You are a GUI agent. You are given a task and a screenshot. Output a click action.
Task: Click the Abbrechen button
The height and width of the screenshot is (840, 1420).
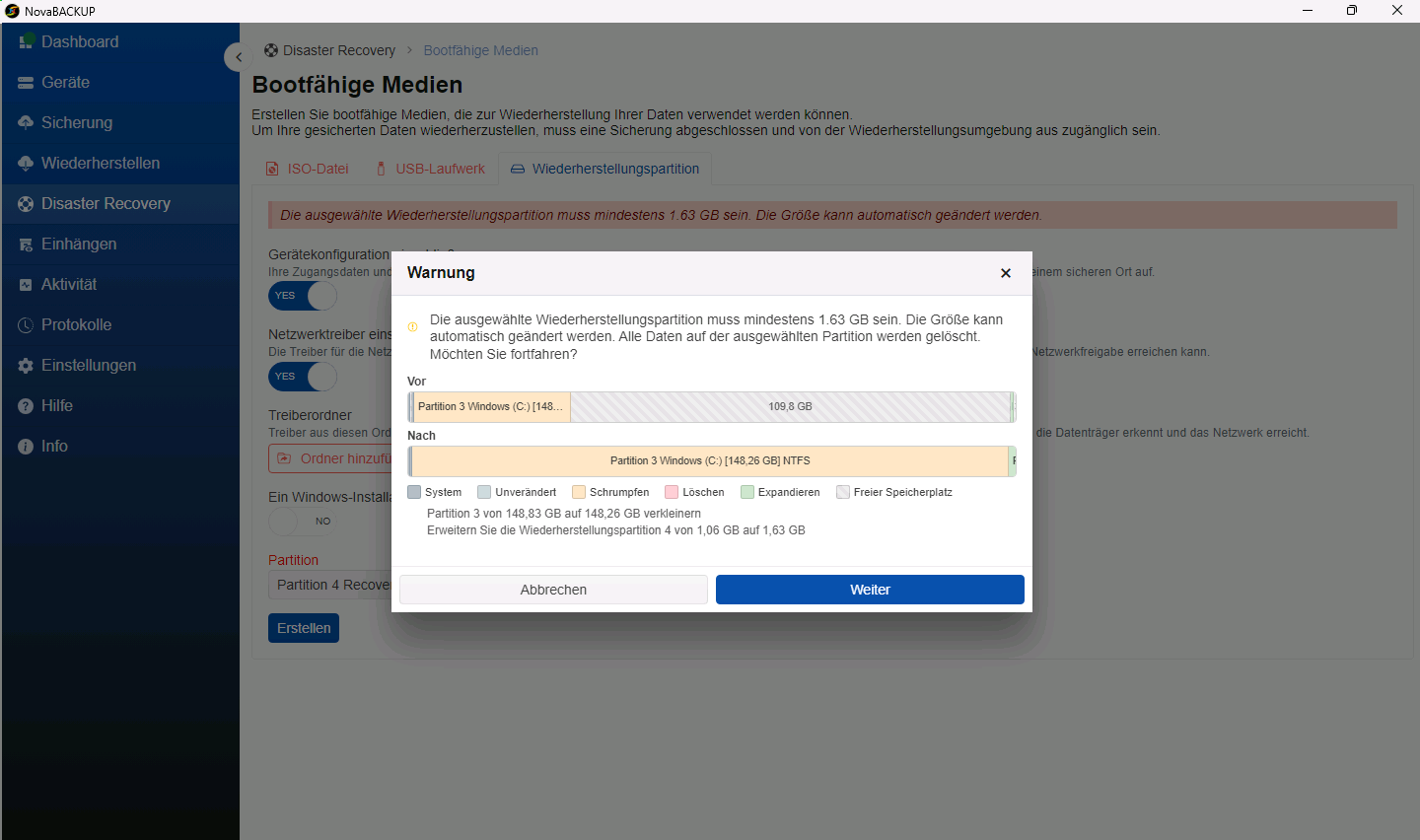(553, 590)
